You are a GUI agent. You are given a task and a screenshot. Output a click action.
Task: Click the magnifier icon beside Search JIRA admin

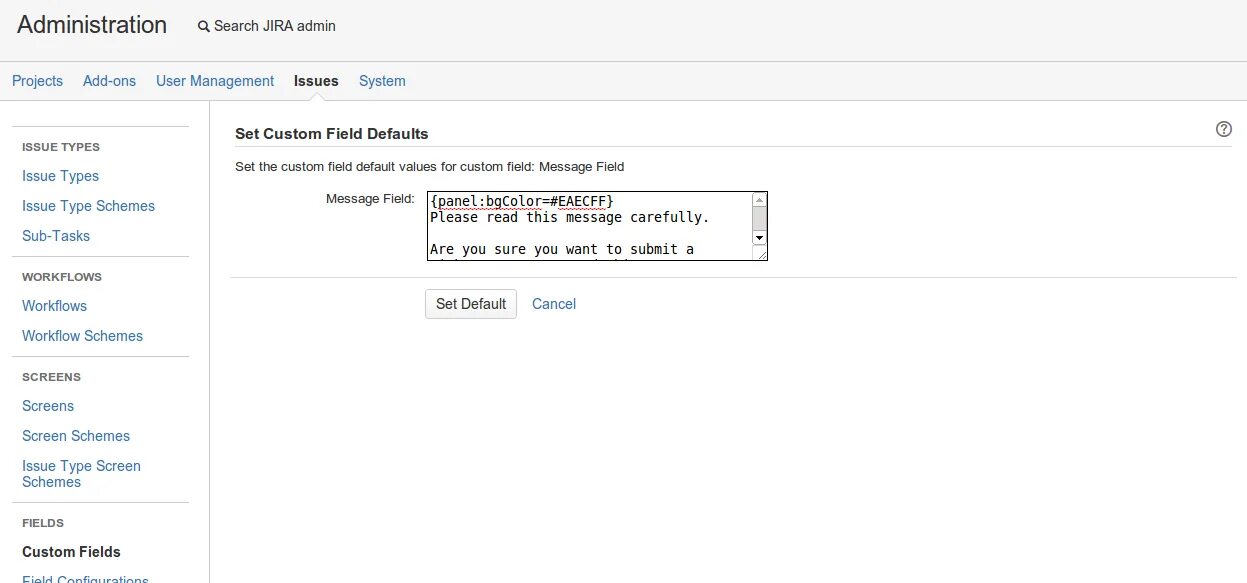[204, 26]
